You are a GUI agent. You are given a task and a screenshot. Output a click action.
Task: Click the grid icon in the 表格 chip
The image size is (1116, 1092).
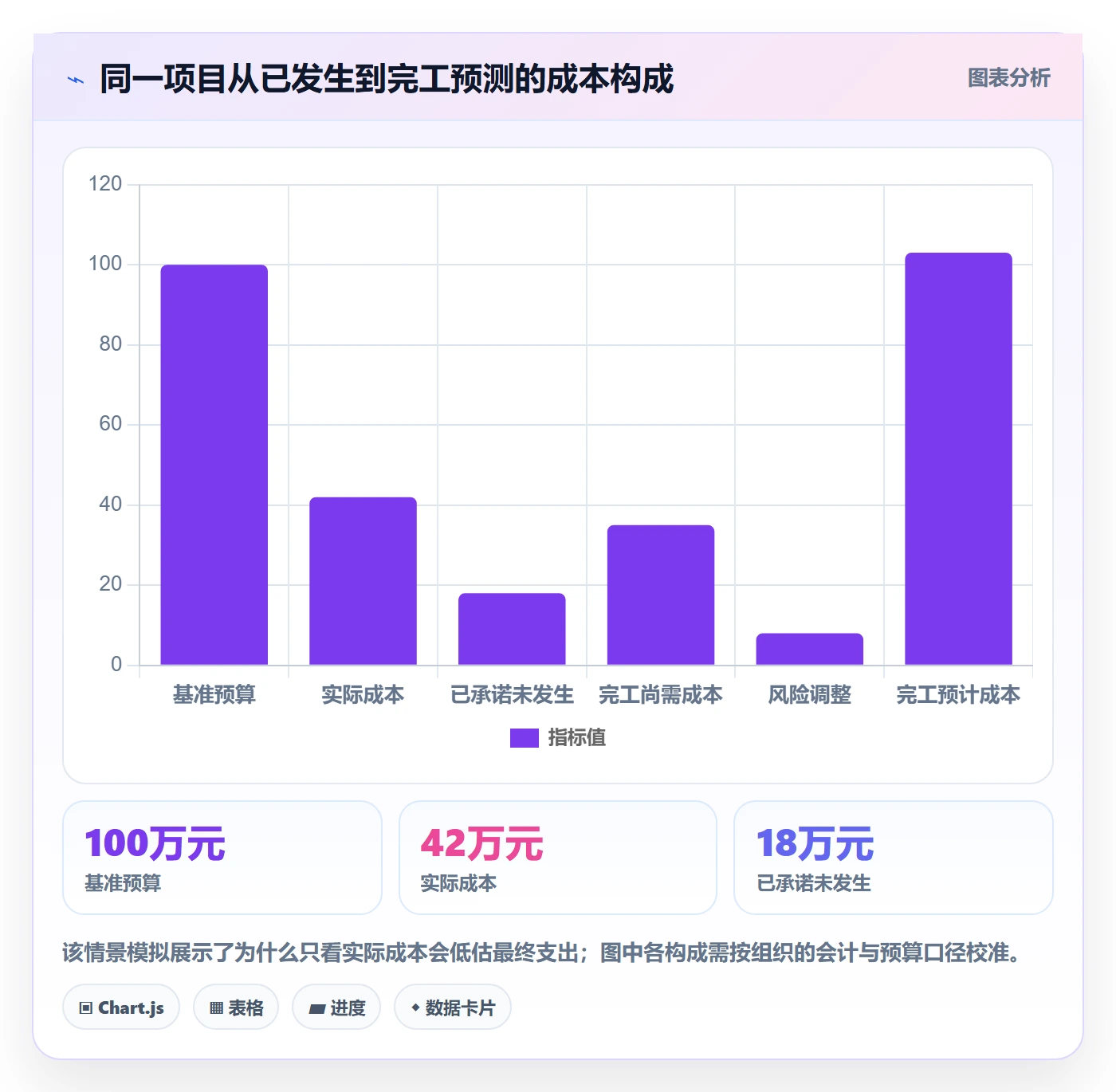click(x=216, y=1008)
